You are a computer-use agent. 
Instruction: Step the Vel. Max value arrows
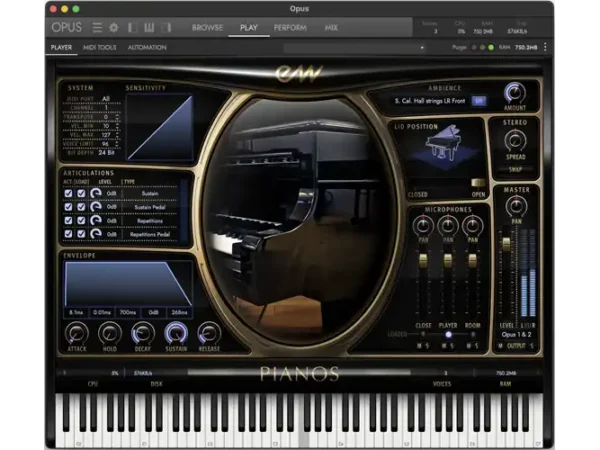click(117, 135)
